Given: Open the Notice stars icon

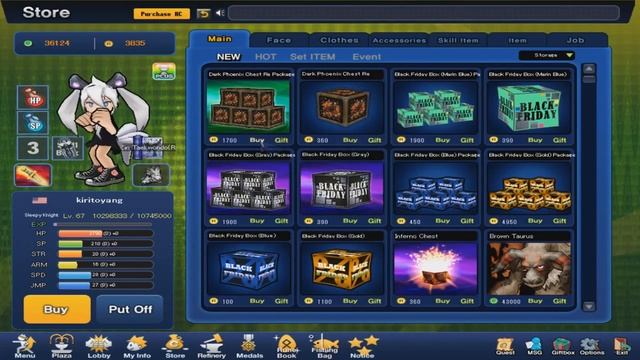Looking at the screenshot, I should click(362, 346).
